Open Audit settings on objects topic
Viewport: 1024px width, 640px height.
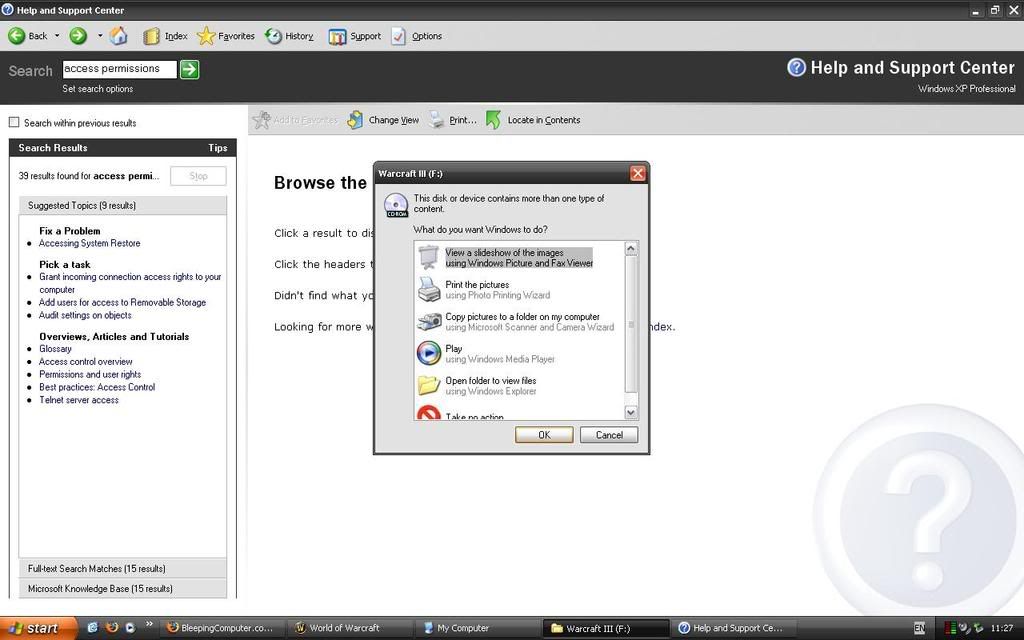tap(85, 315)
